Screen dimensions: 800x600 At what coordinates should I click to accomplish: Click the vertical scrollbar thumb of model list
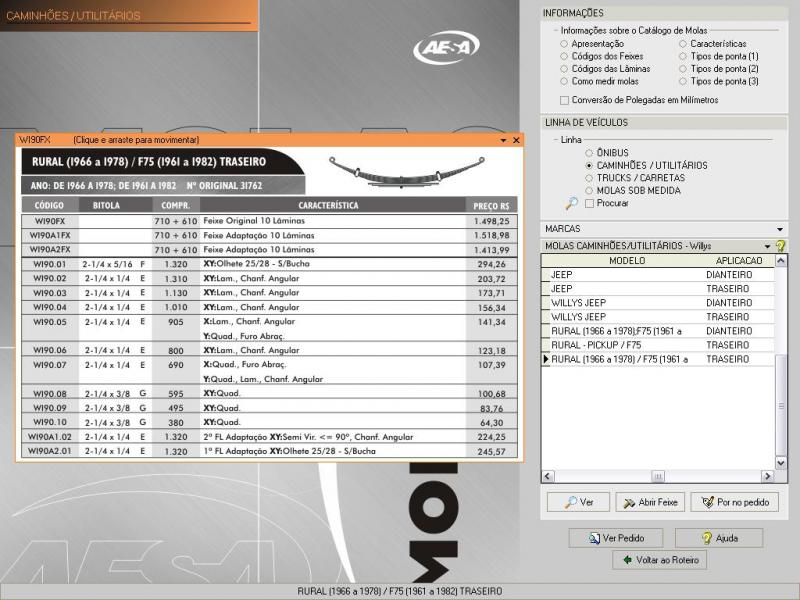point(781,406)
